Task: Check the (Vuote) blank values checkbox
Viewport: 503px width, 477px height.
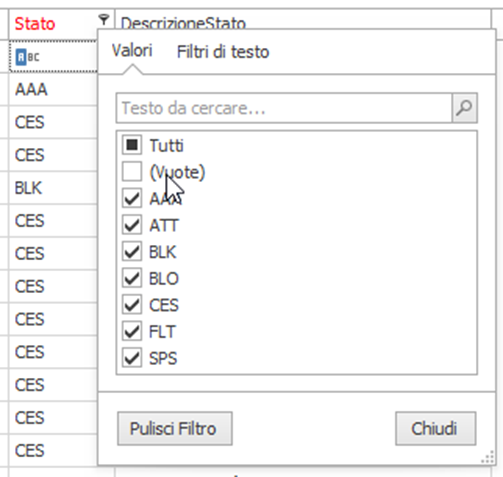Action: [132, 171]
